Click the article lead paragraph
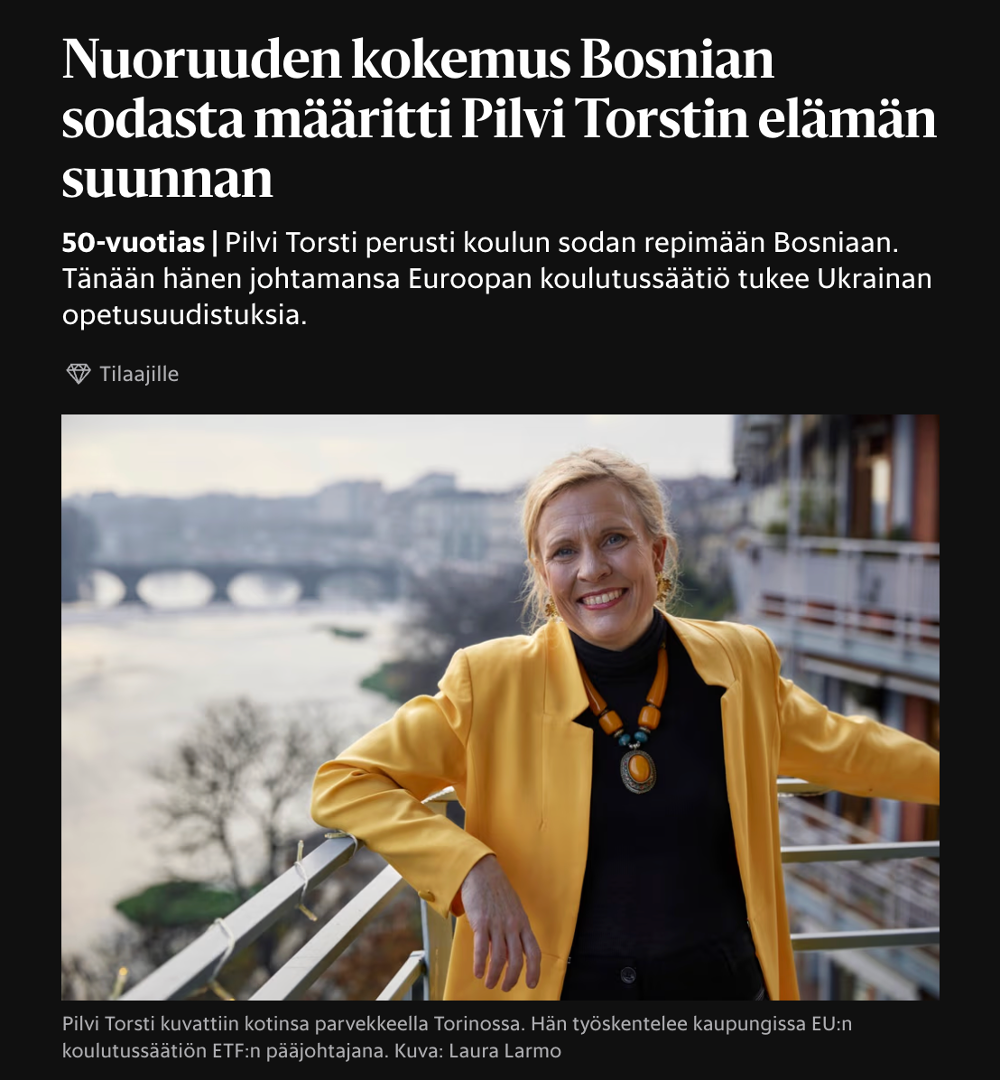1000x1080 pixels. pyautogui.click(x=497, y=279)
